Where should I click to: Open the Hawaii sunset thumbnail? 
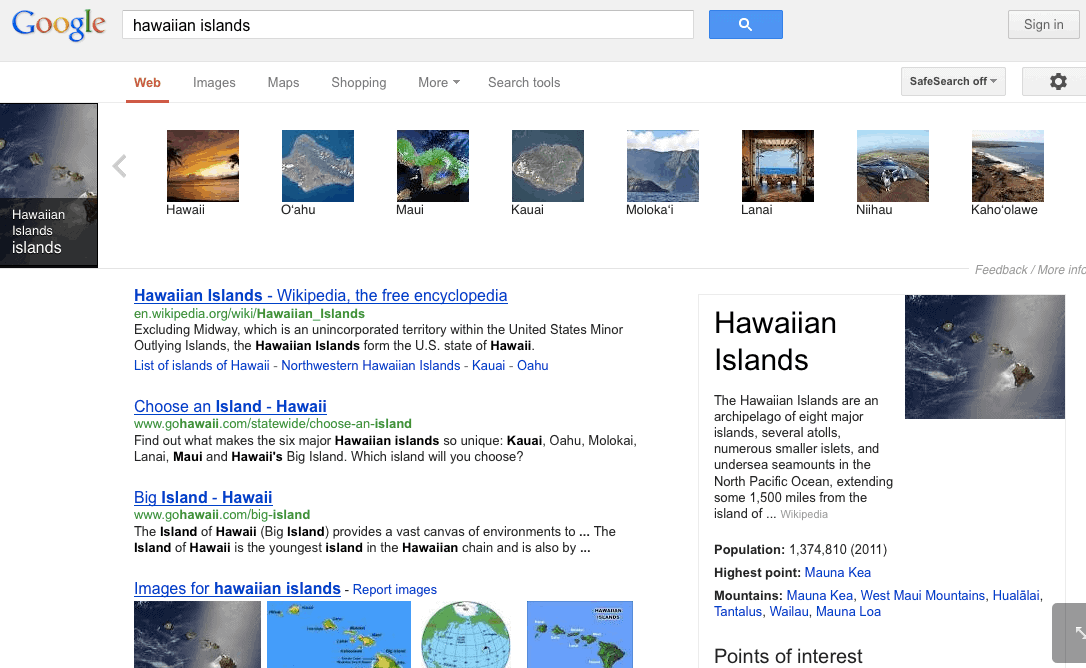click(203, 166)
